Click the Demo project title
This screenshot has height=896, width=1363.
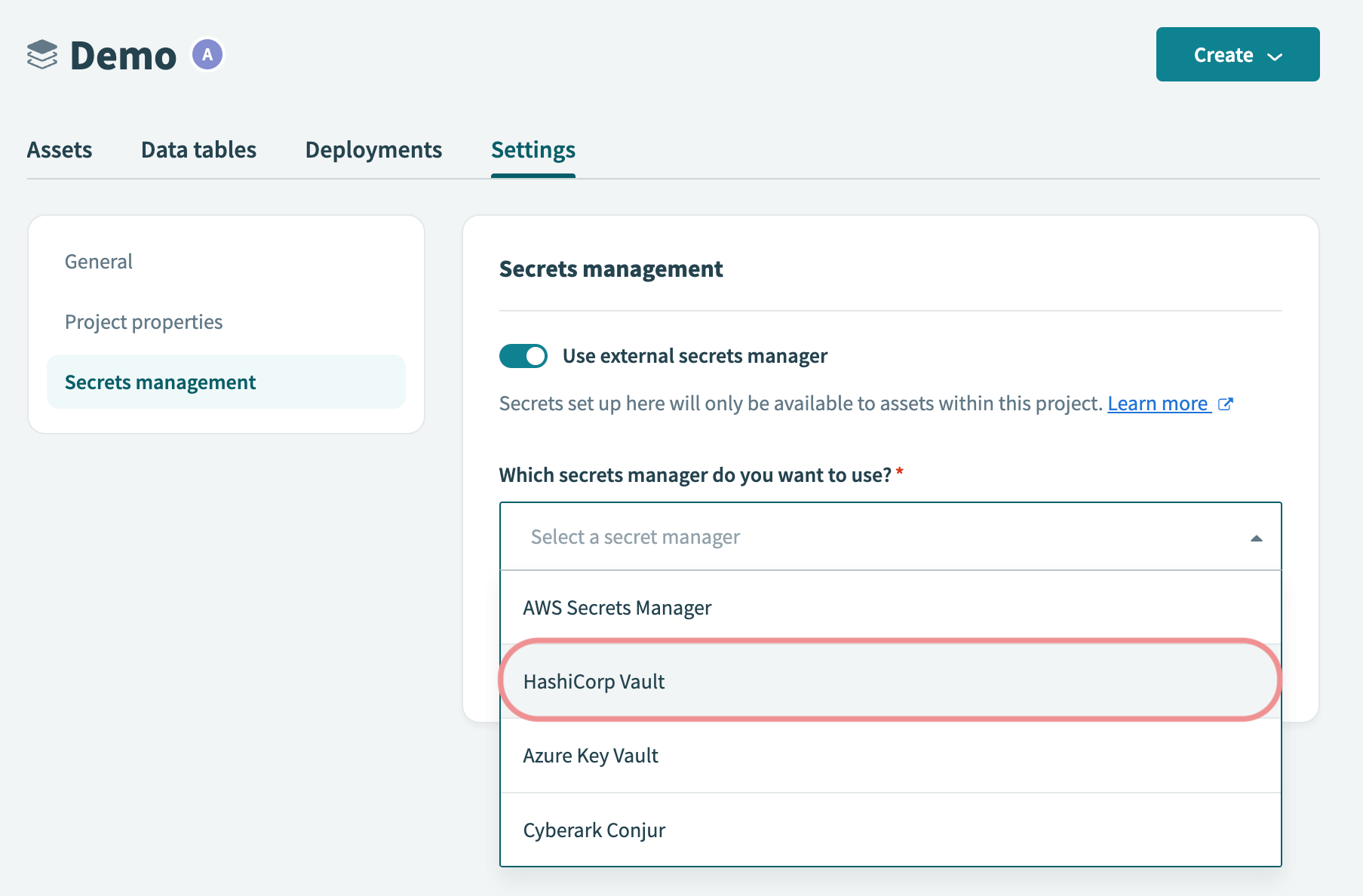point(124,56)
